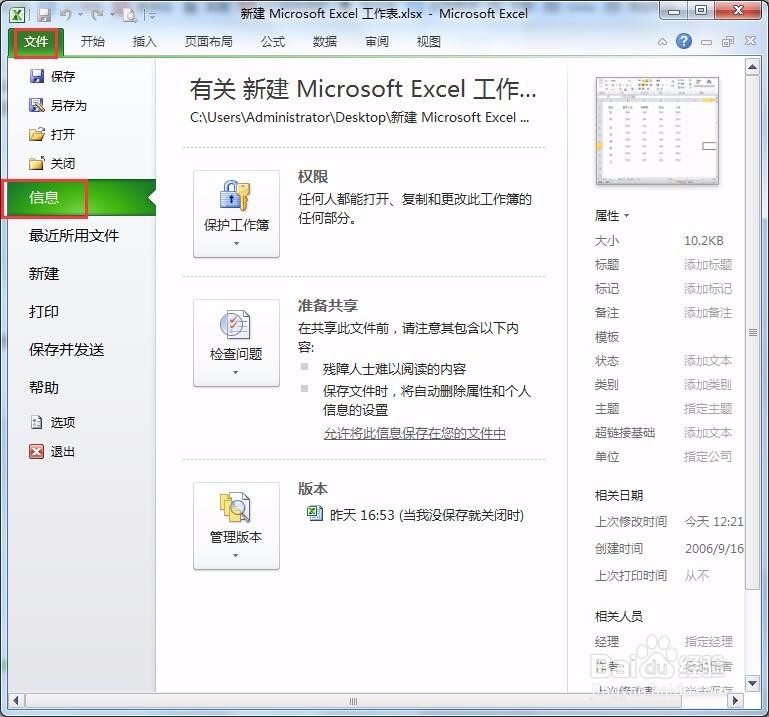Click the workbook restore window icon
This screenshot has height=717, width=769.
tap(728, 42)
